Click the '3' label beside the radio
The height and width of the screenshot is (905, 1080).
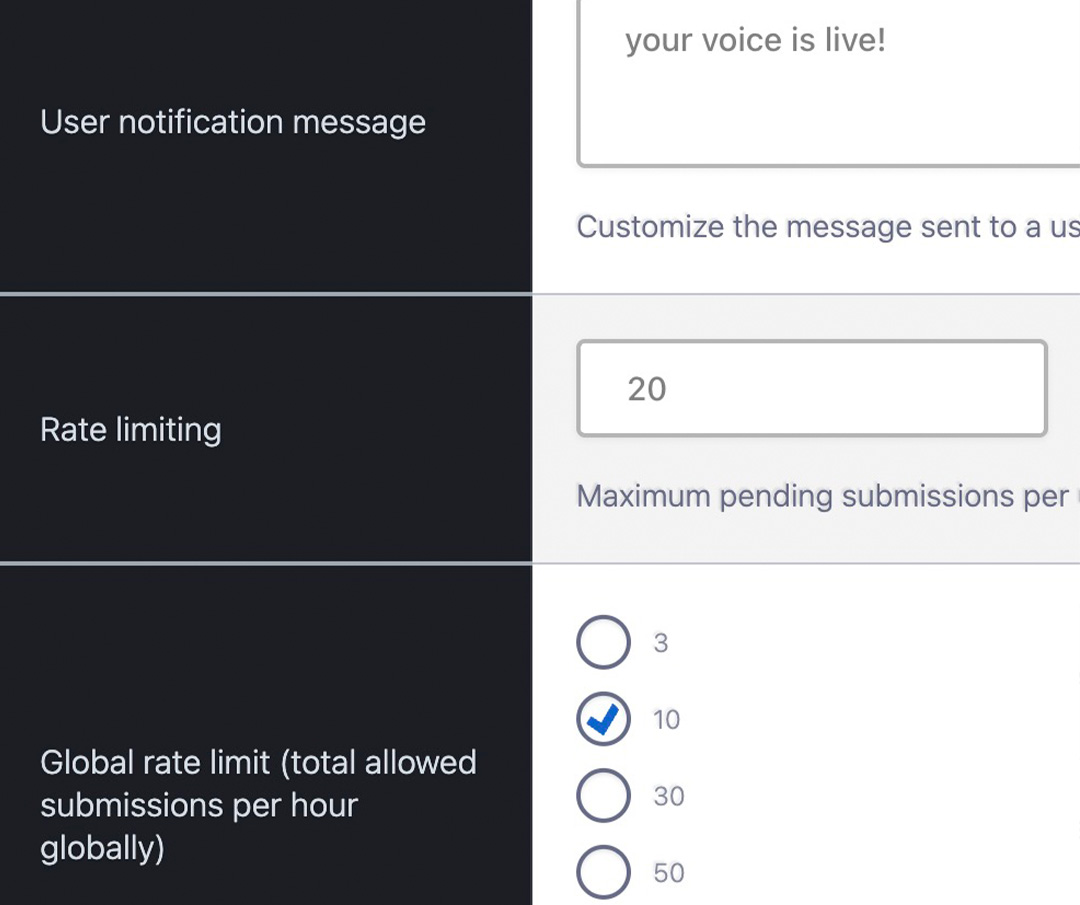pos(660,643)
